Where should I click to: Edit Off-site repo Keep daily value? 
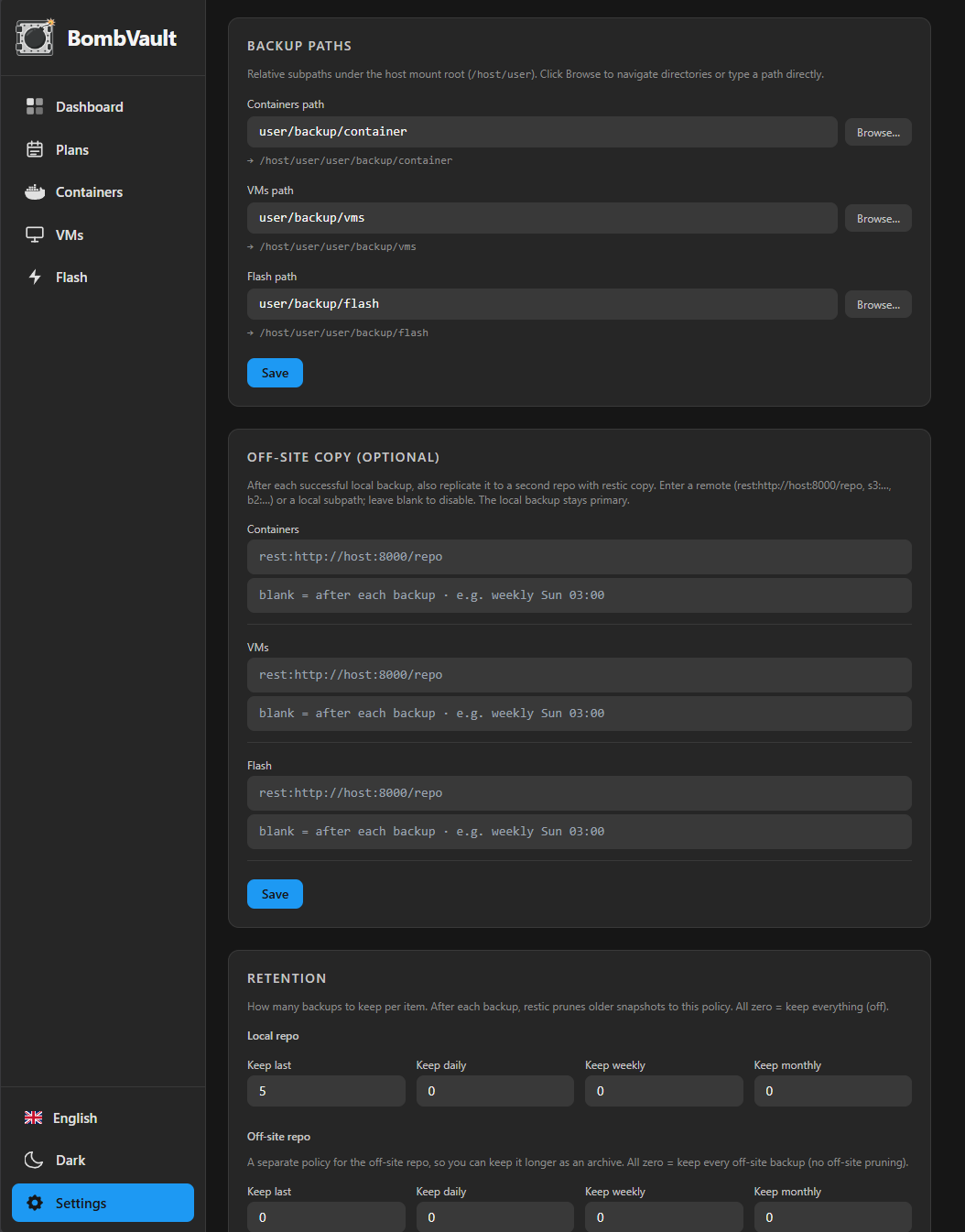pyautogui.click(x=495, y=1216)
